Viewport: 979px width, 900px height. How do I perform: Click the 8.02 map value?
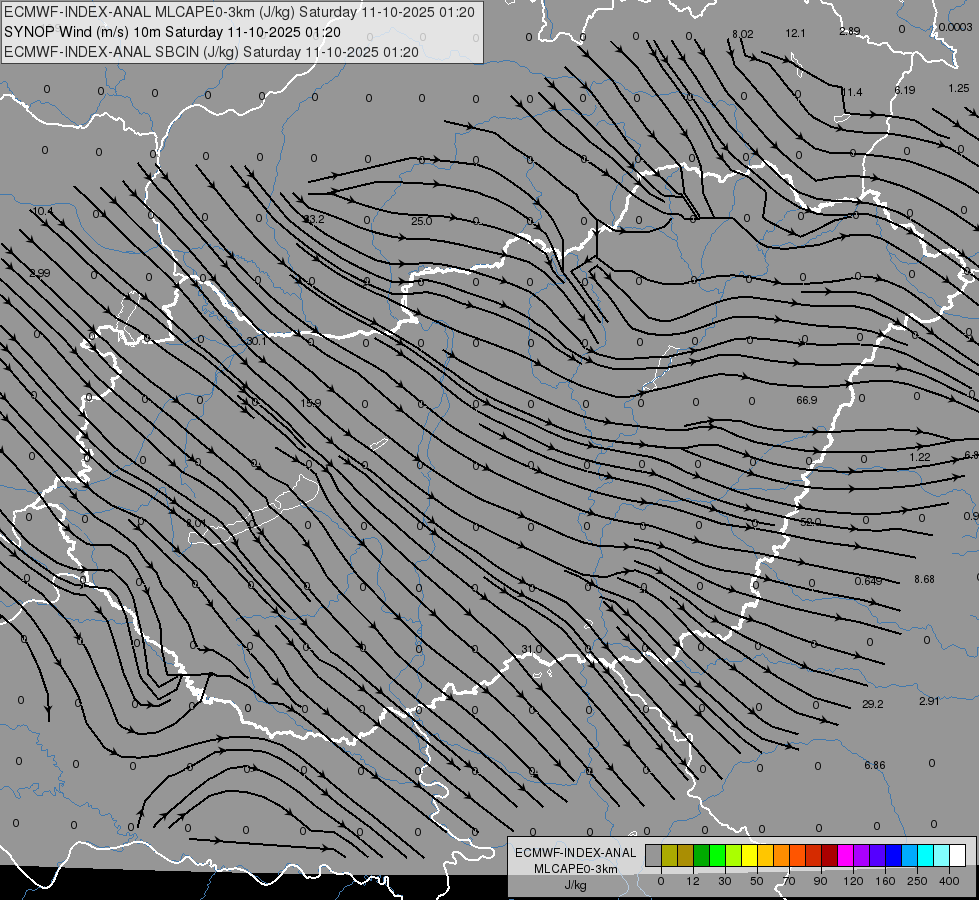pyautogui.click(x=742, y=34)
